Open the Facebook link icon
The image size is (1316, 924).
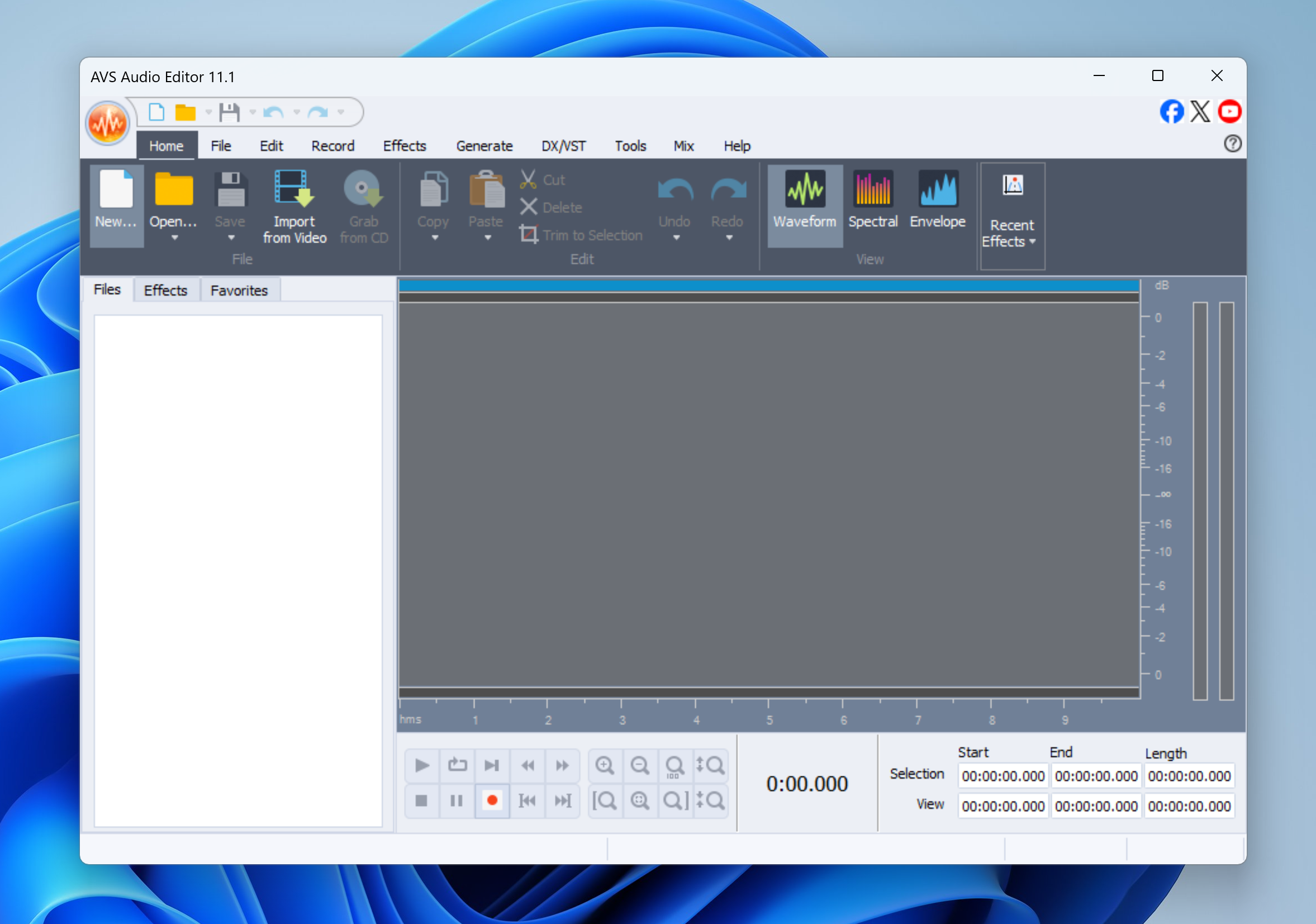(x=1172, y=111)
